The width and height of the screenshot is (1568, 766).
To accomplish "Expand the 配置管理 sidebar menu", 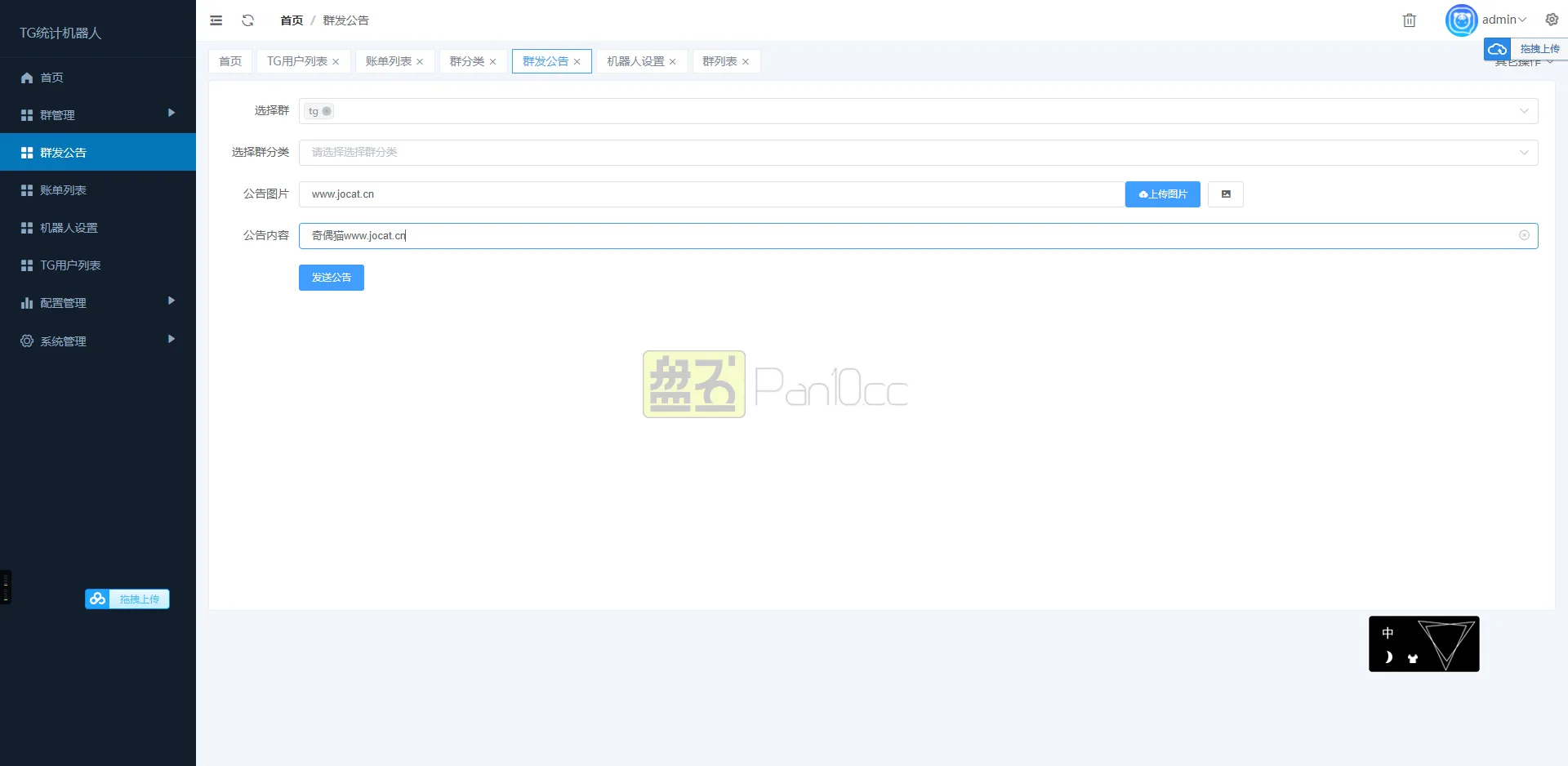I will pos(97,302).
